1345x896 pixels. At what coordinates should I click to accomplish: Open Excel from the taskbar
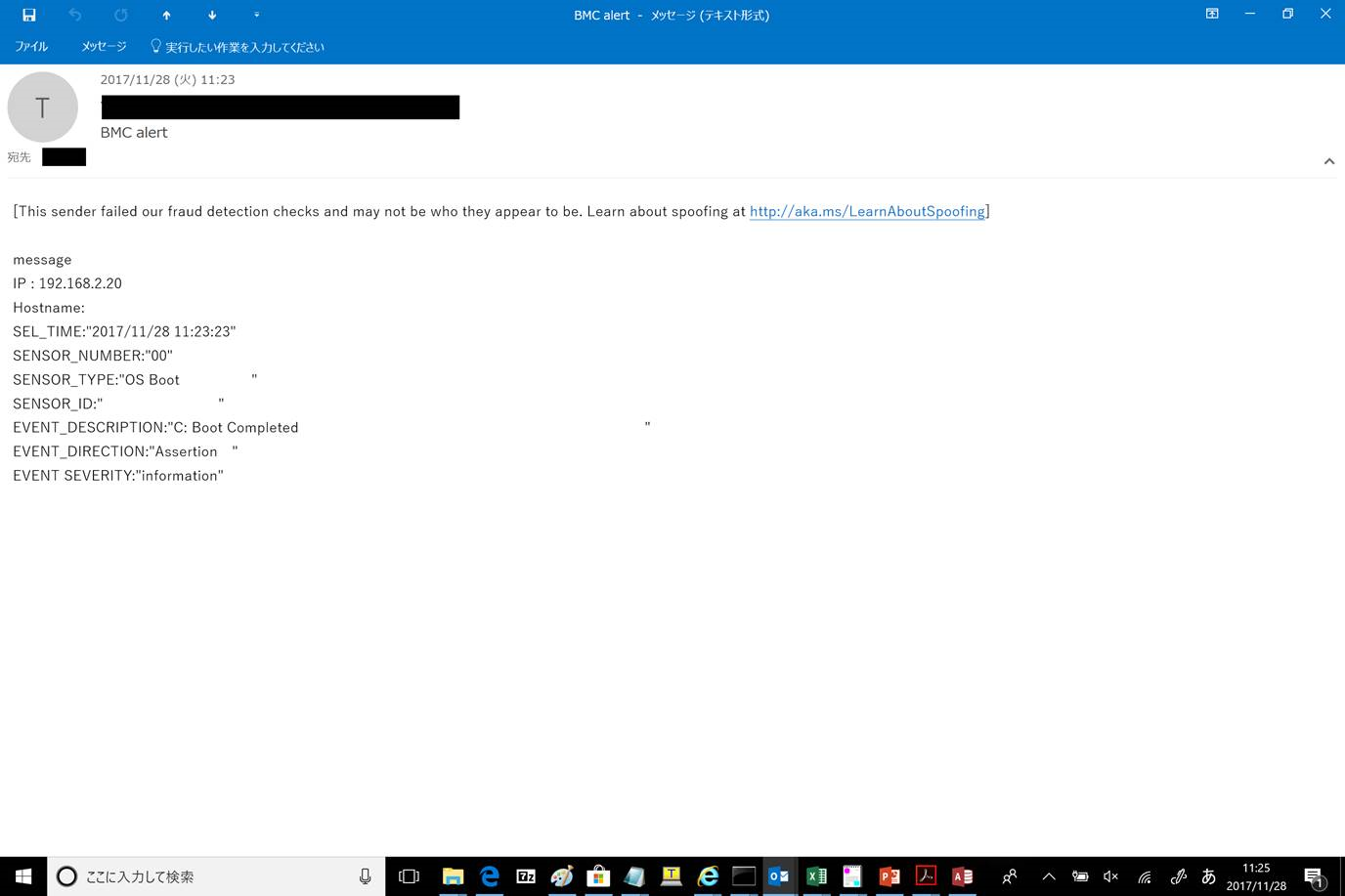tap(816, 875)
